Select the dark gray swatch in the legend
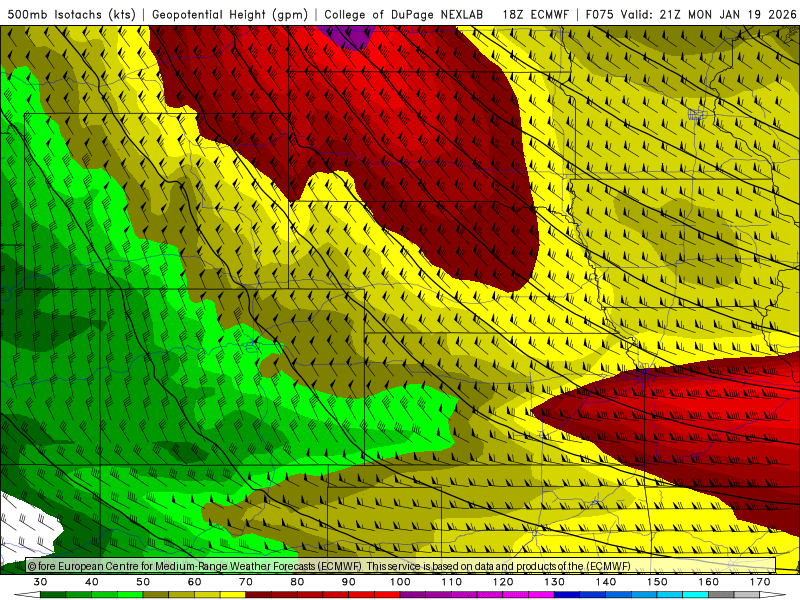800x600 pixels. tap(721, 594)
